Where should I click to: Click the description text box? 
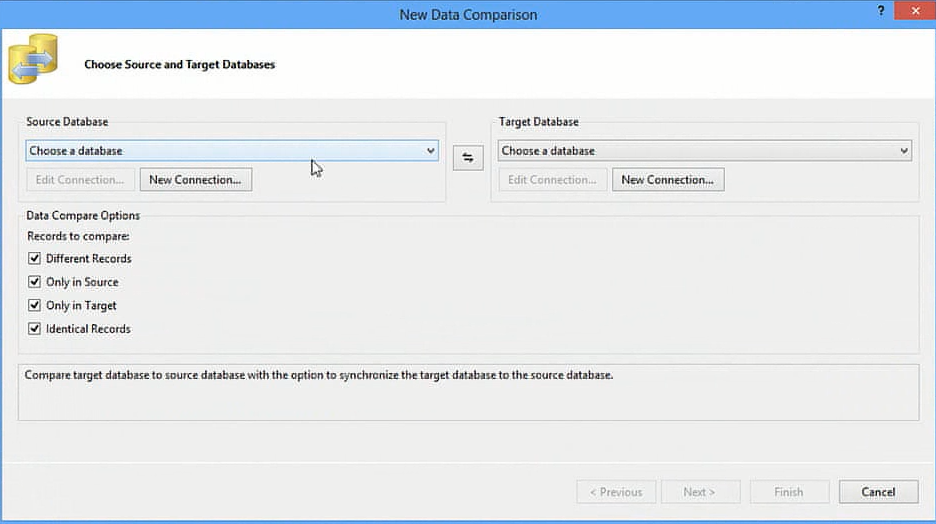coord(469,392)
